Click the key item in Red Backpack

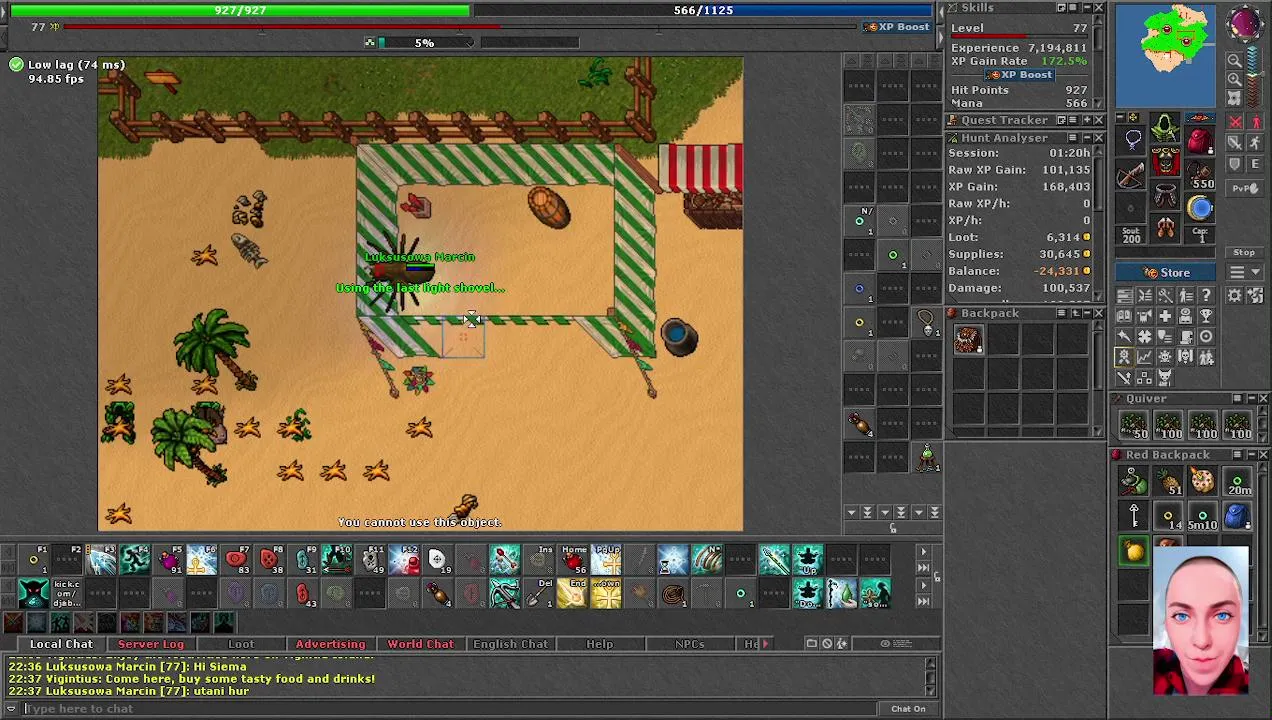(x=1134, y=515)
